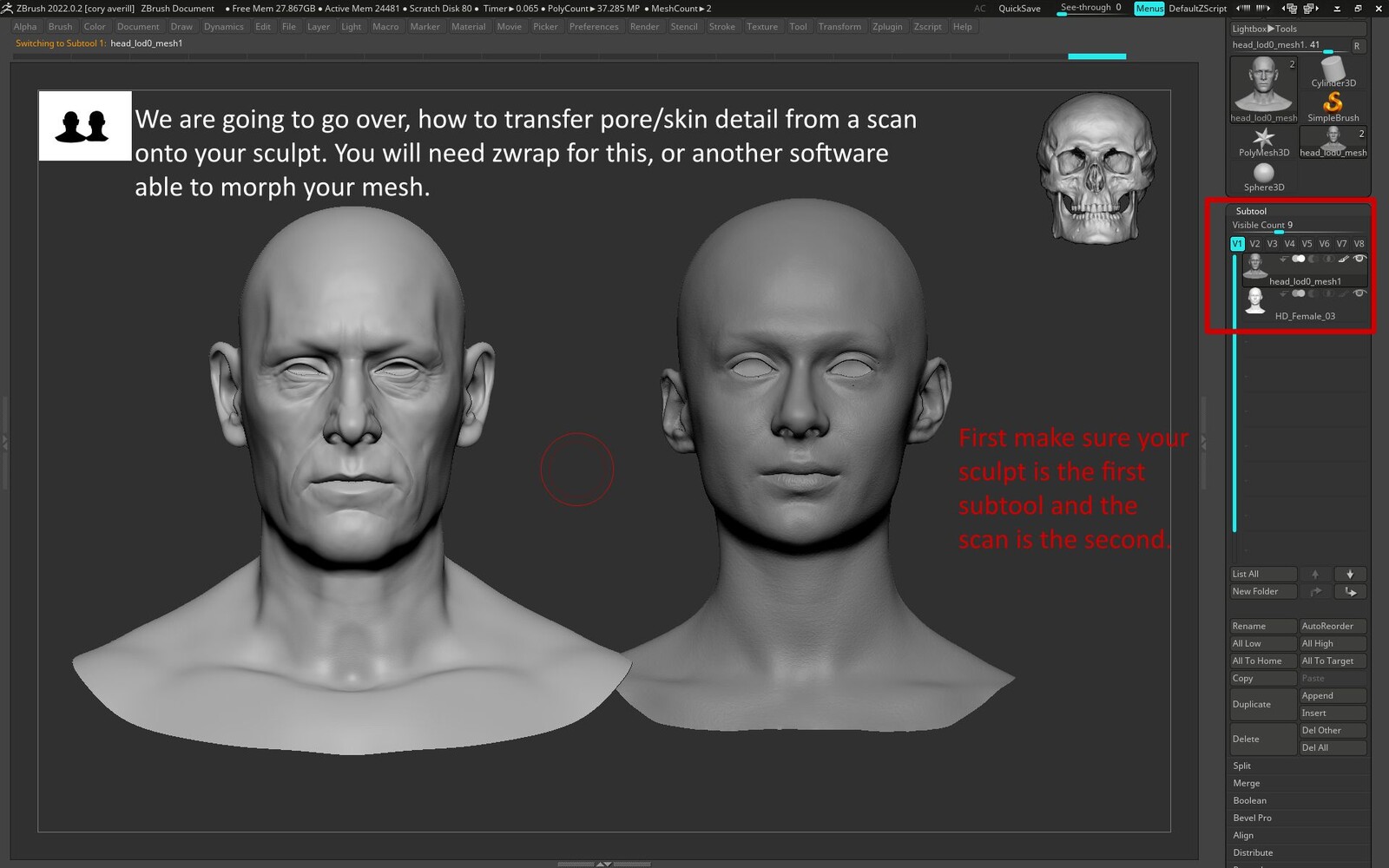Click the DefaultZScript button
Screen dimensions: 1389x868
click(x=1197, y=8)
